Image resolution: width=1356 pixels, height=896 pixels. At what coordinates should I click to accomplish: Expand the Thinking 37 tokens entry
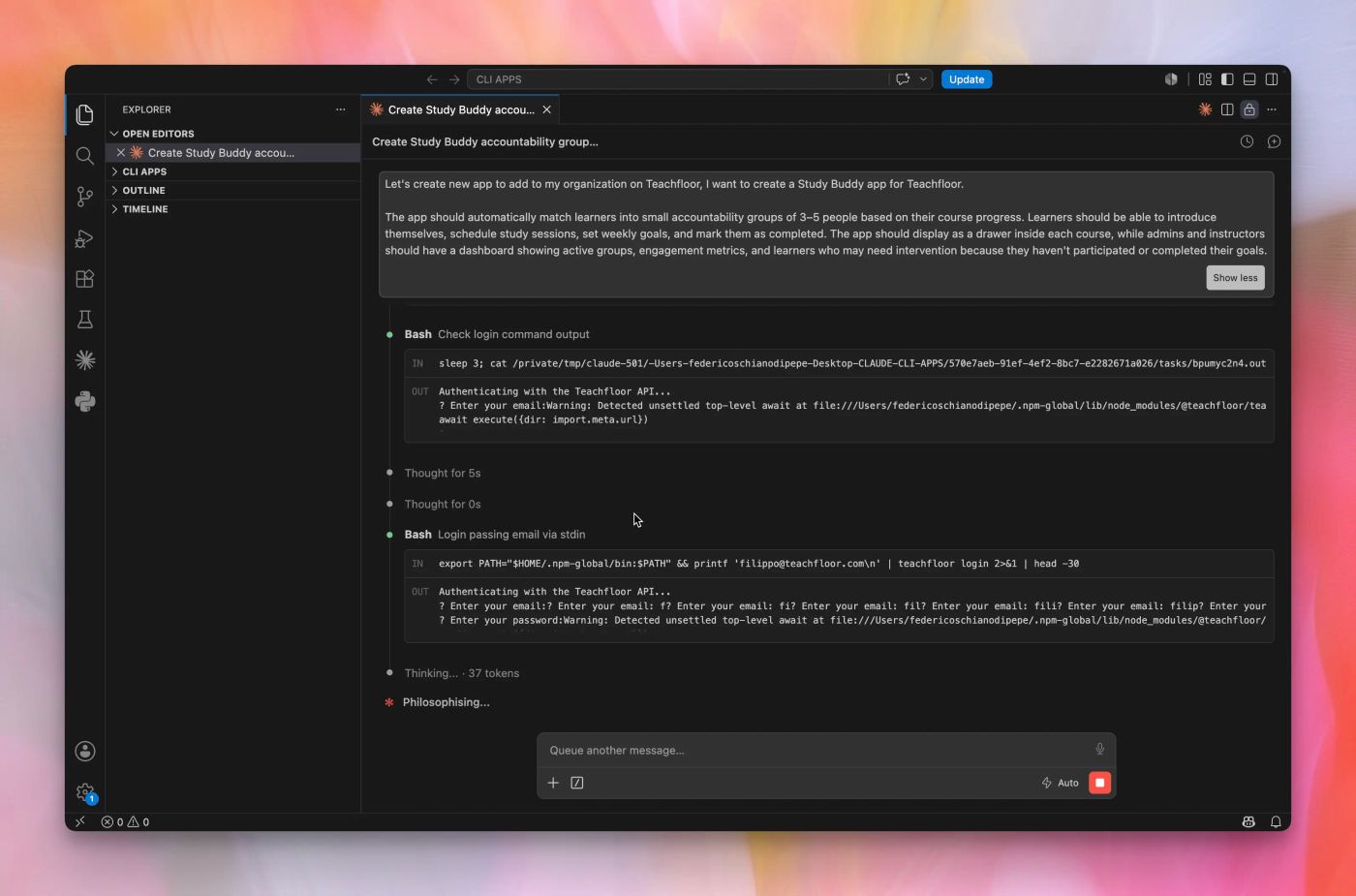point(462,673)
